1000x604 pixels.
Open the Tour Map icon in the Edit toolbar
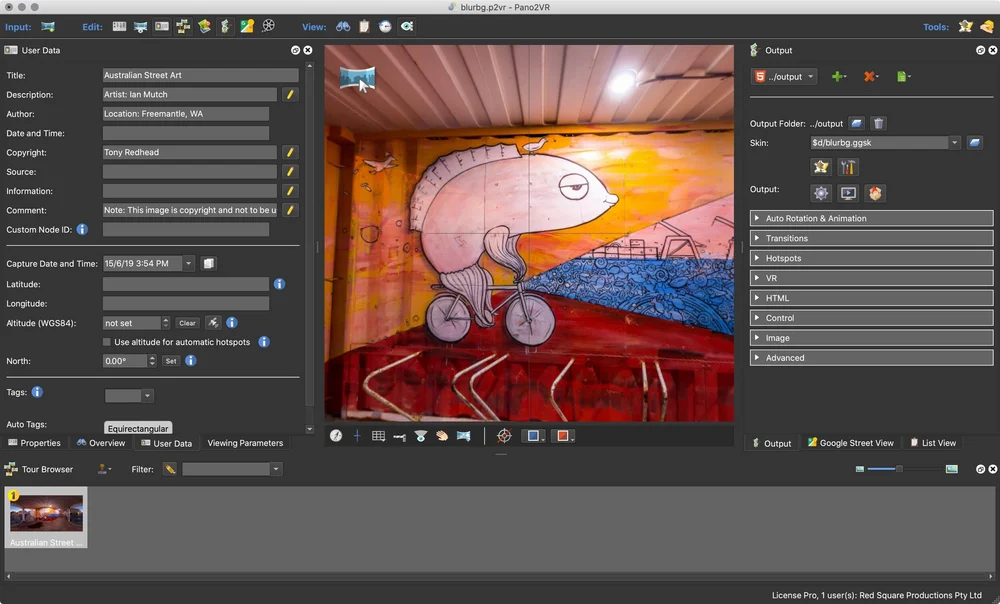(x=204, y=27)
